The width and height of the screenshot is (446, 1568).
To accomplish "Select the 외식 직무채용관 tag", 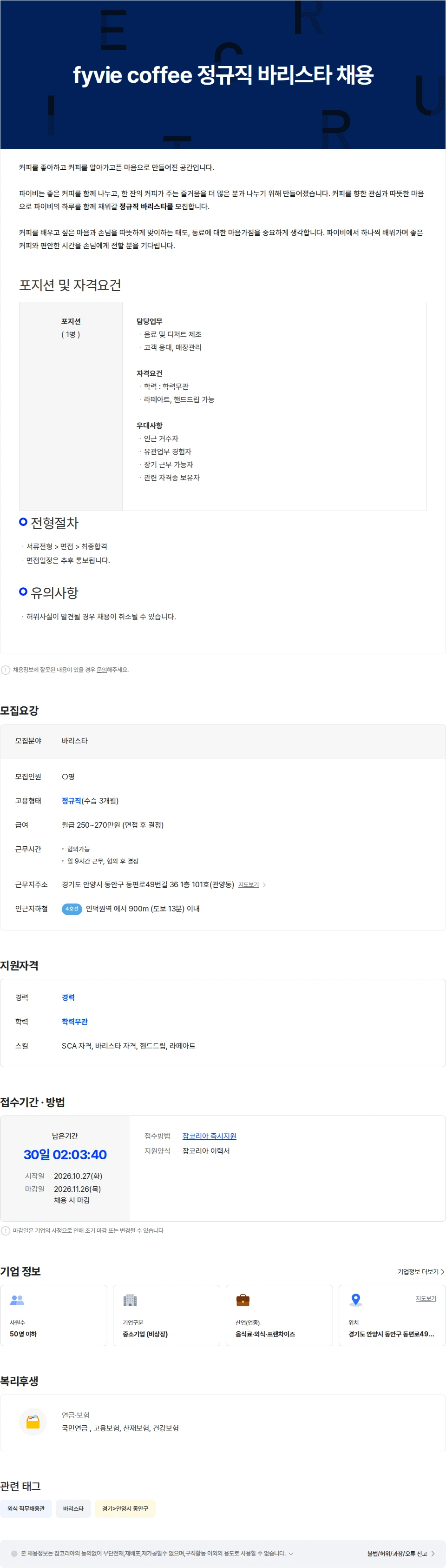I will [x=26, y=1508].
